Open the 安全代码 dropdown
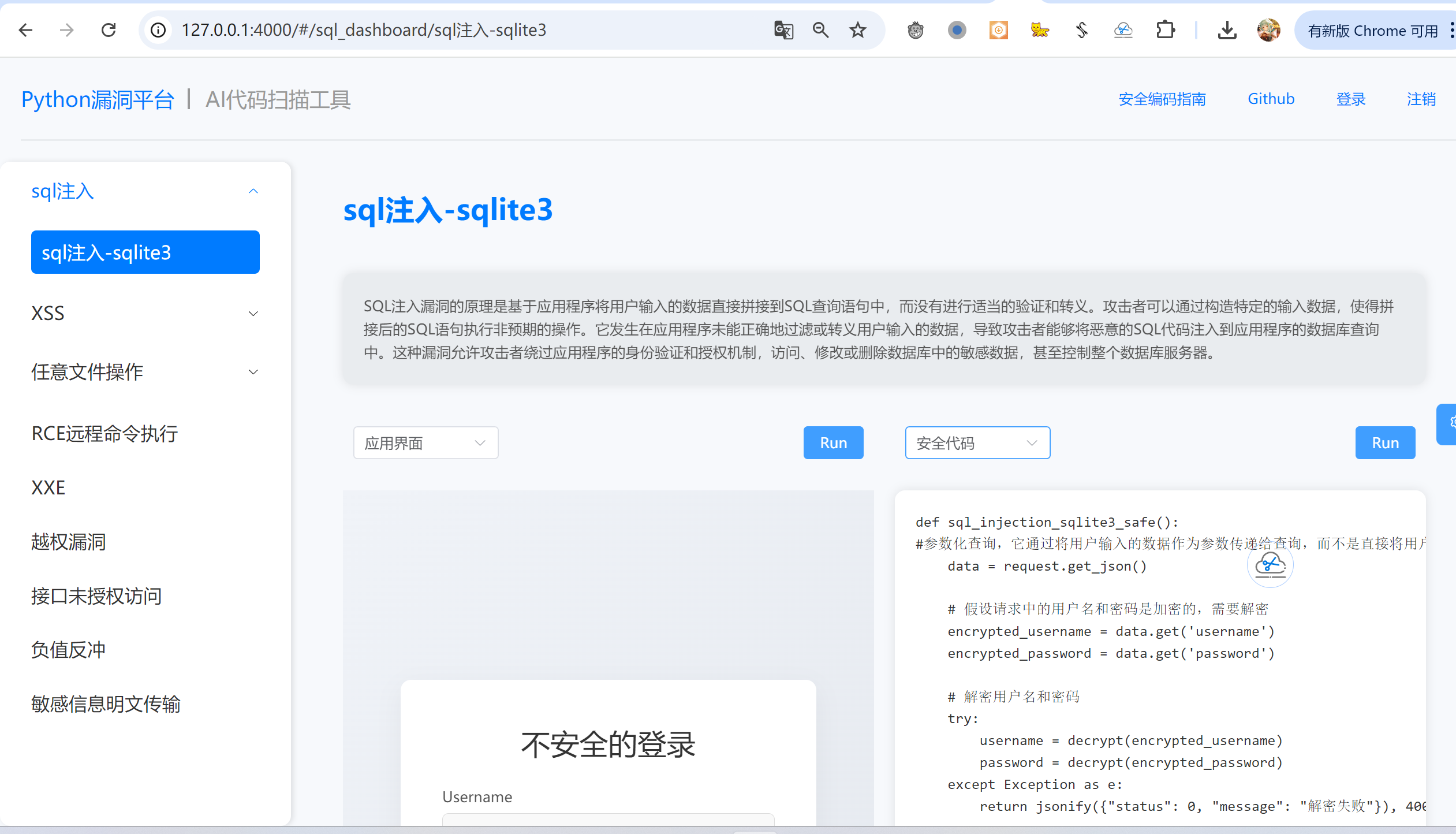Viewport: 1456px width, 834px height. (x=977, y=443)
